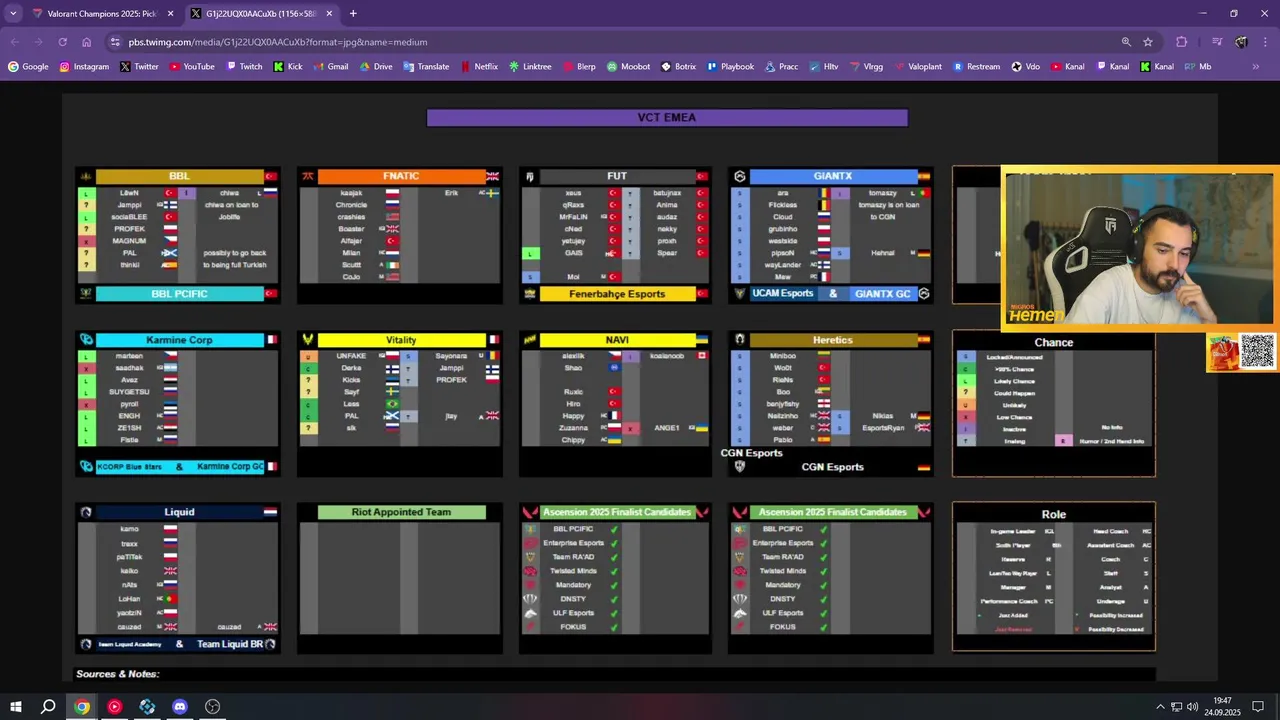Click the Fenerbahçe Esports label

[x=617, y=294]
